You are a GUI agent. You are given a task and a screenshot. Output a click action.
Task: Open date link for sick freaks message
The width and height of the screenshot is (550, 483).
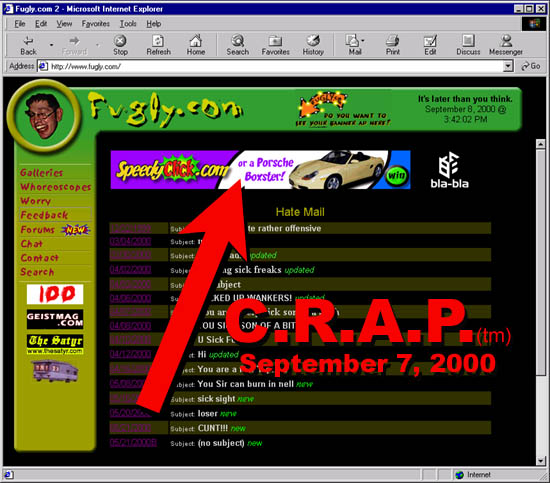tap(130, 270)
